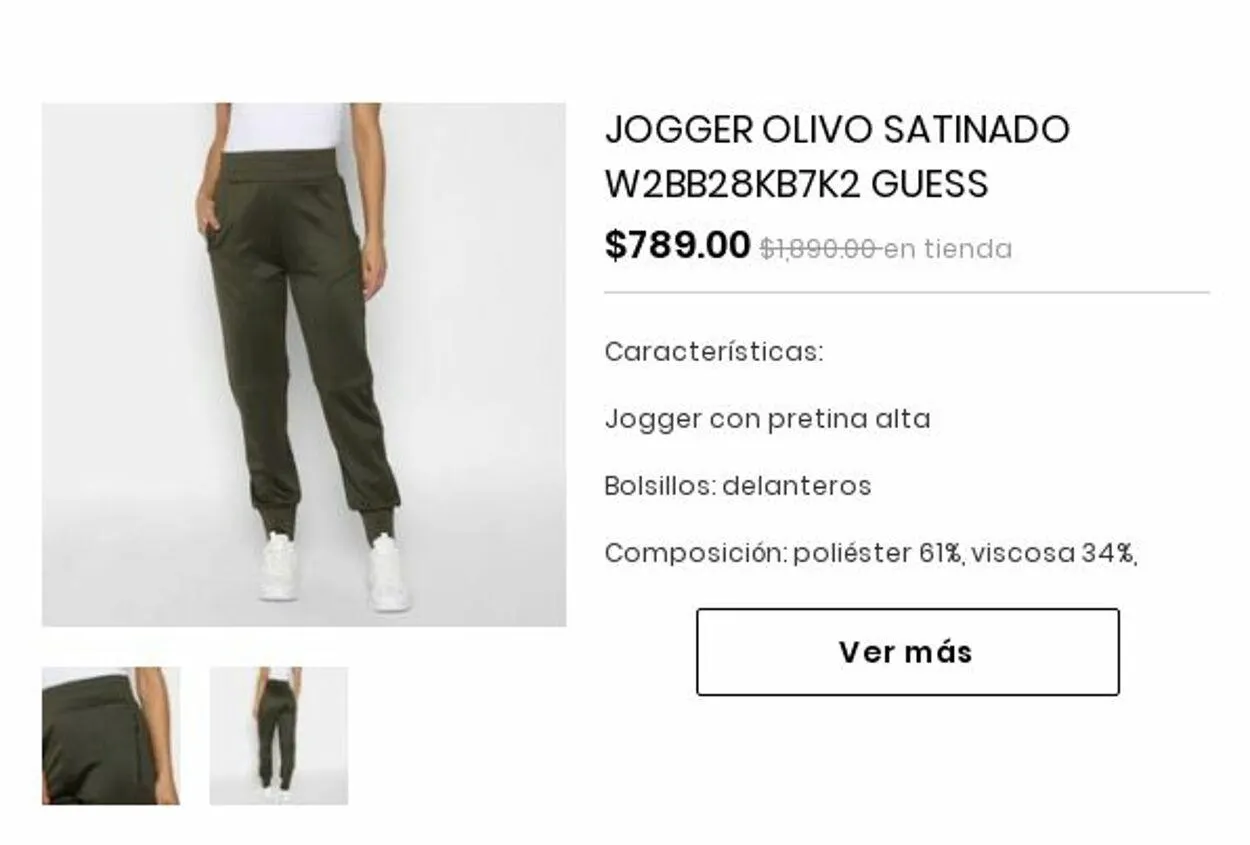Click the Composición poliéster 61% line

[x=871, y=553]
